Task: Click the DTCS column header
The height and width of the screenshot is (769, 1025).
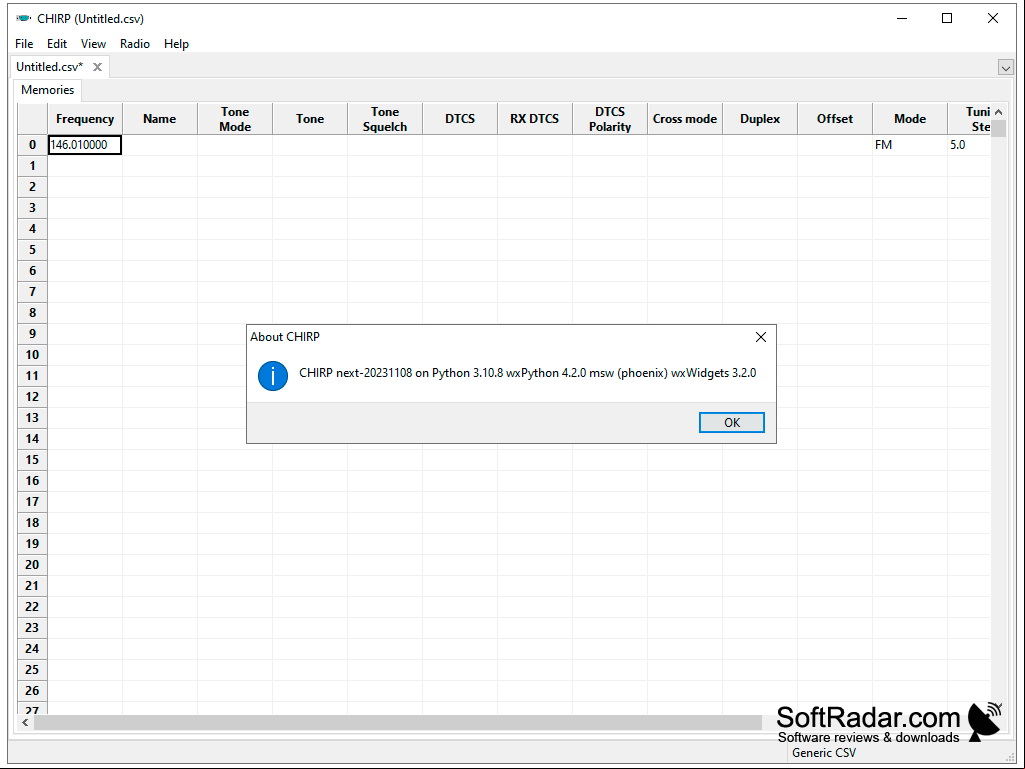Action: [x=460, y=119]
